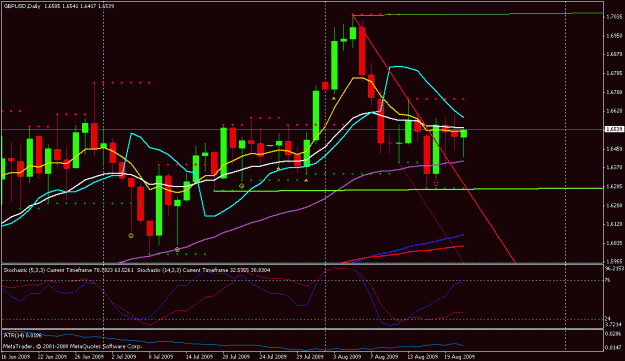Viewport: 625px width, 361px height.
Task: Click the 7 Aug 2009 date label
Action: click(385, 357)
